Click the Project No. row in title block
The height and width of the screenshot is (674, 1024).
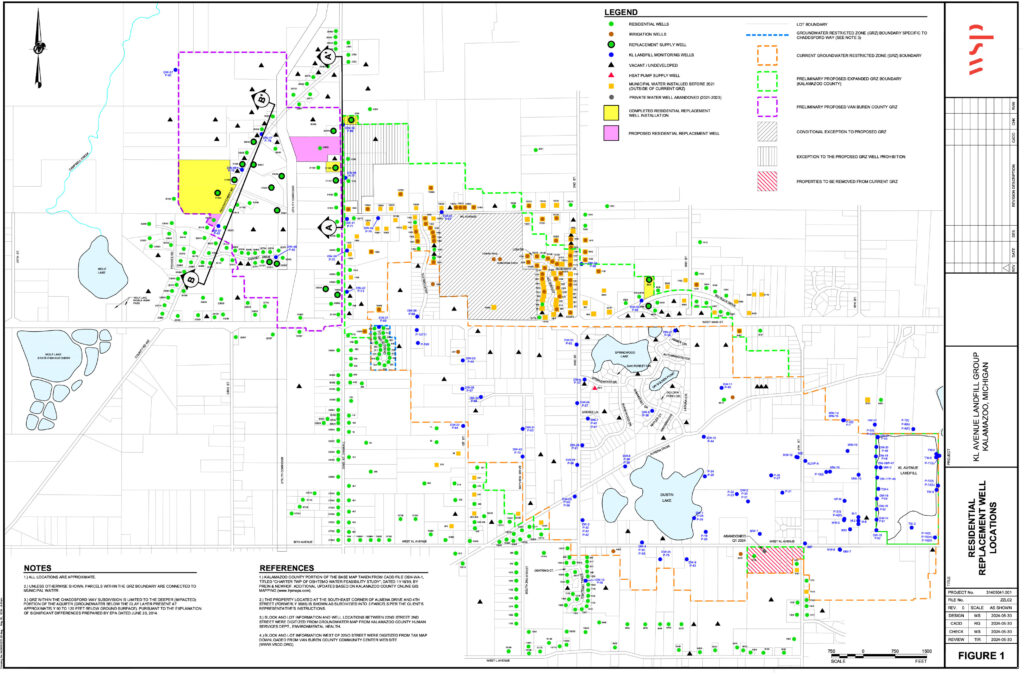[x=980, y=592]
